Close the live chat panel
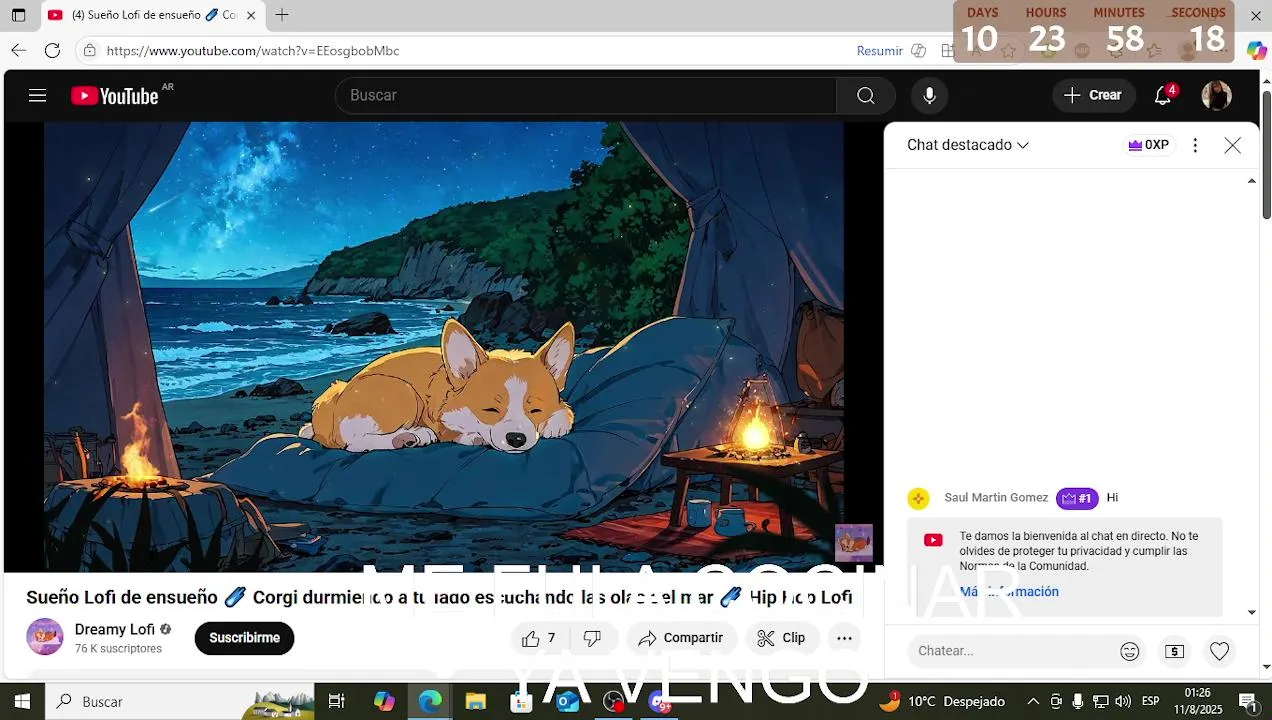This screenshot has height=720, width=1272. (1233, 145)
